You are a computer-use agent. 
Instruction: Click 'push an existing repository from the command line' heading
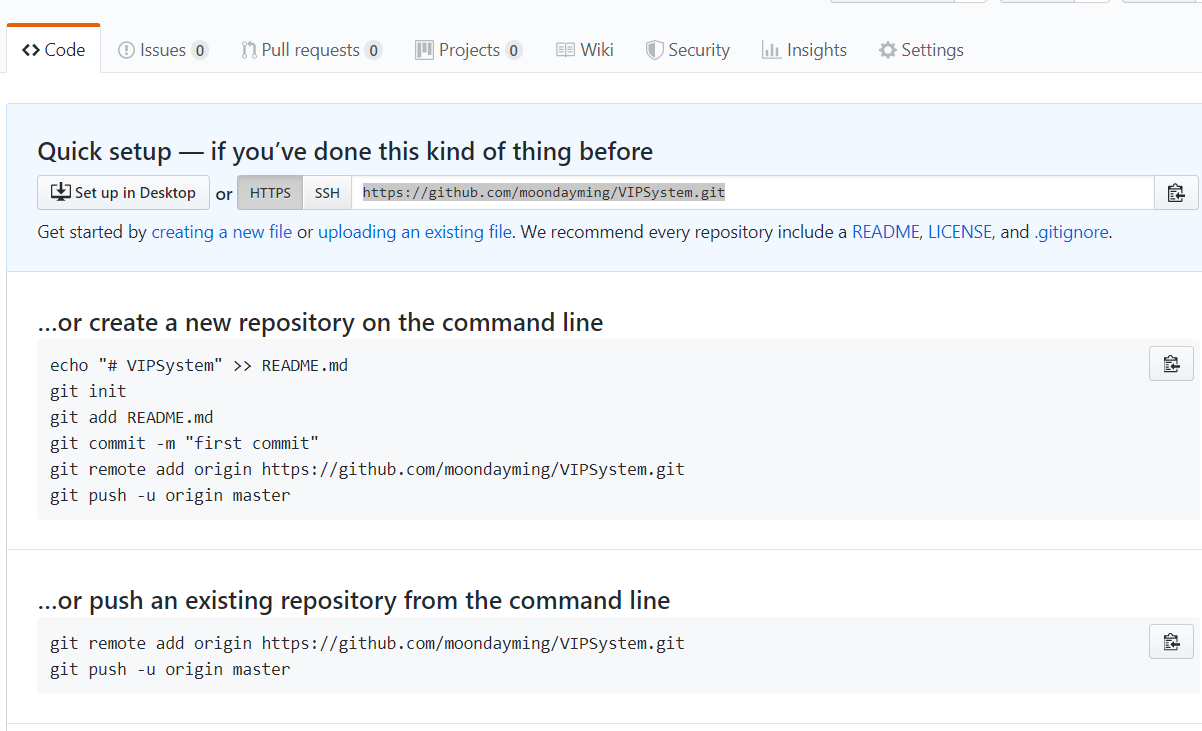(354, 601)
